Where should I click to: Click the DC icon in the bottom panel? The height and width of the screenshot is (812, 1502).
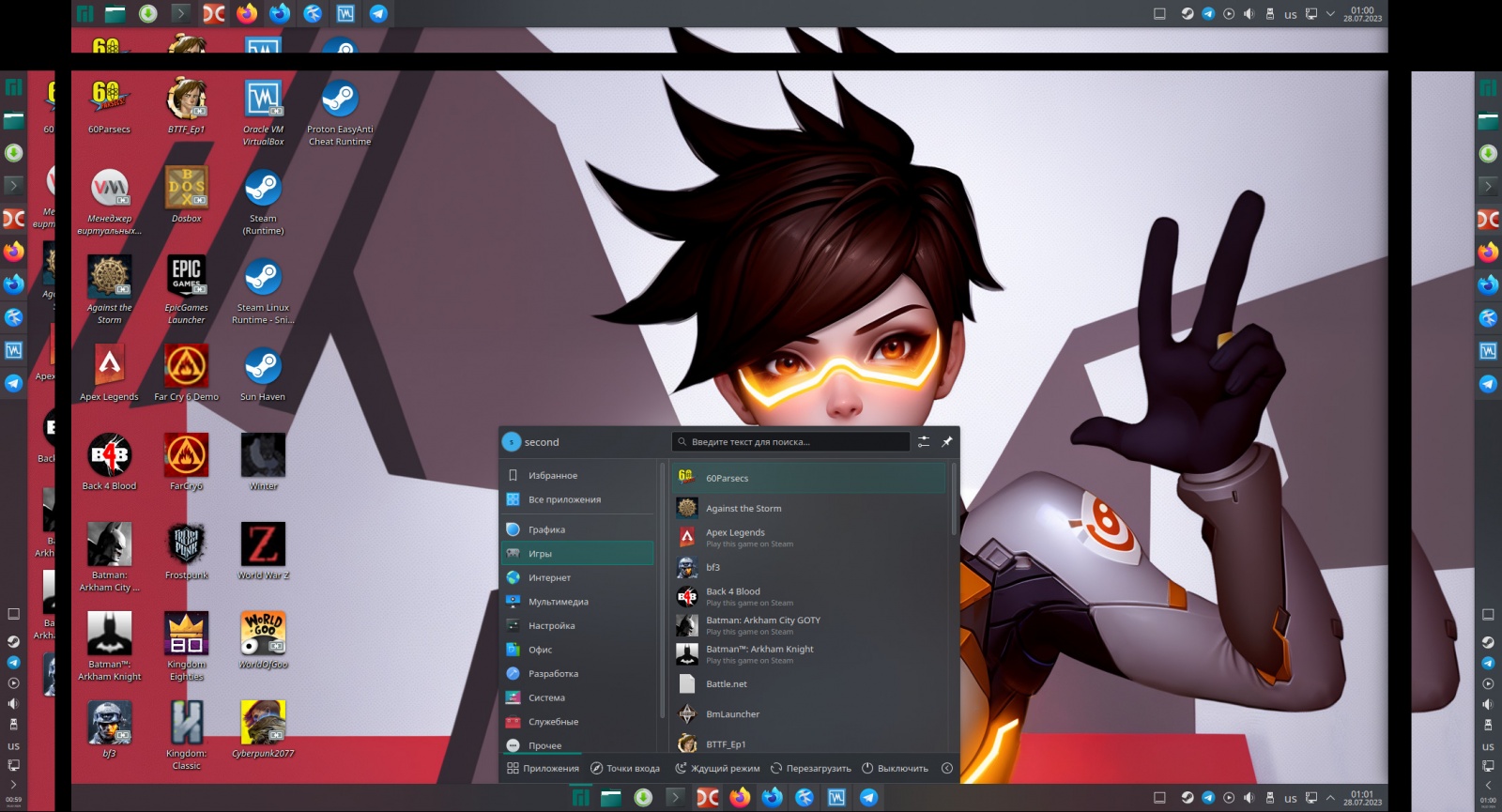click(x=707, y=798)
